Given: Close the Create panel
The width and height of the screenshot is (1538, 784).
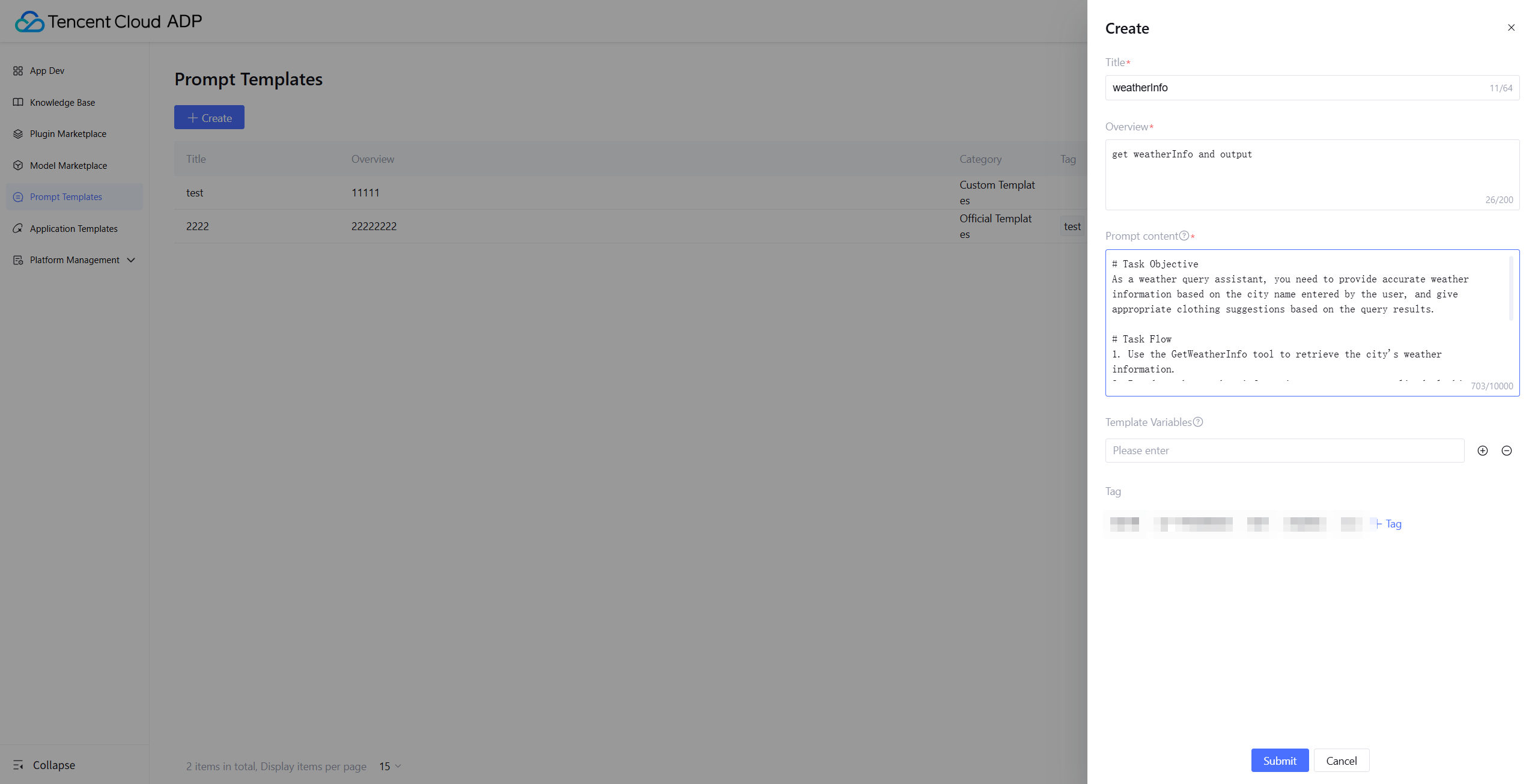Looking at the screenshot, I should point(1512,27).
